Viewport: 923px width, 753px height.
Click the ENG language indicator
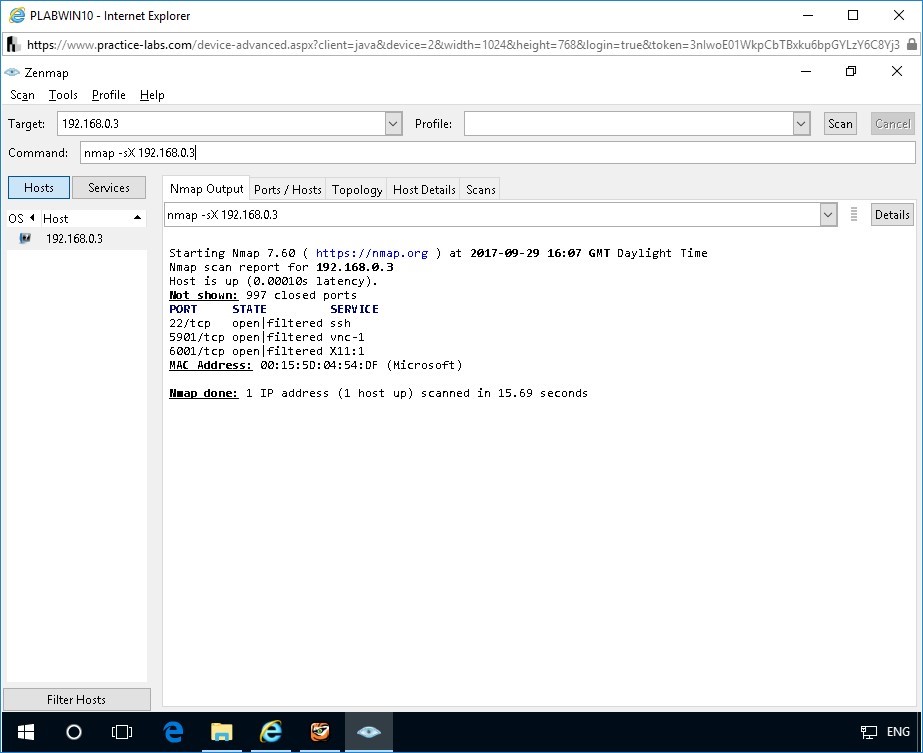898,732
